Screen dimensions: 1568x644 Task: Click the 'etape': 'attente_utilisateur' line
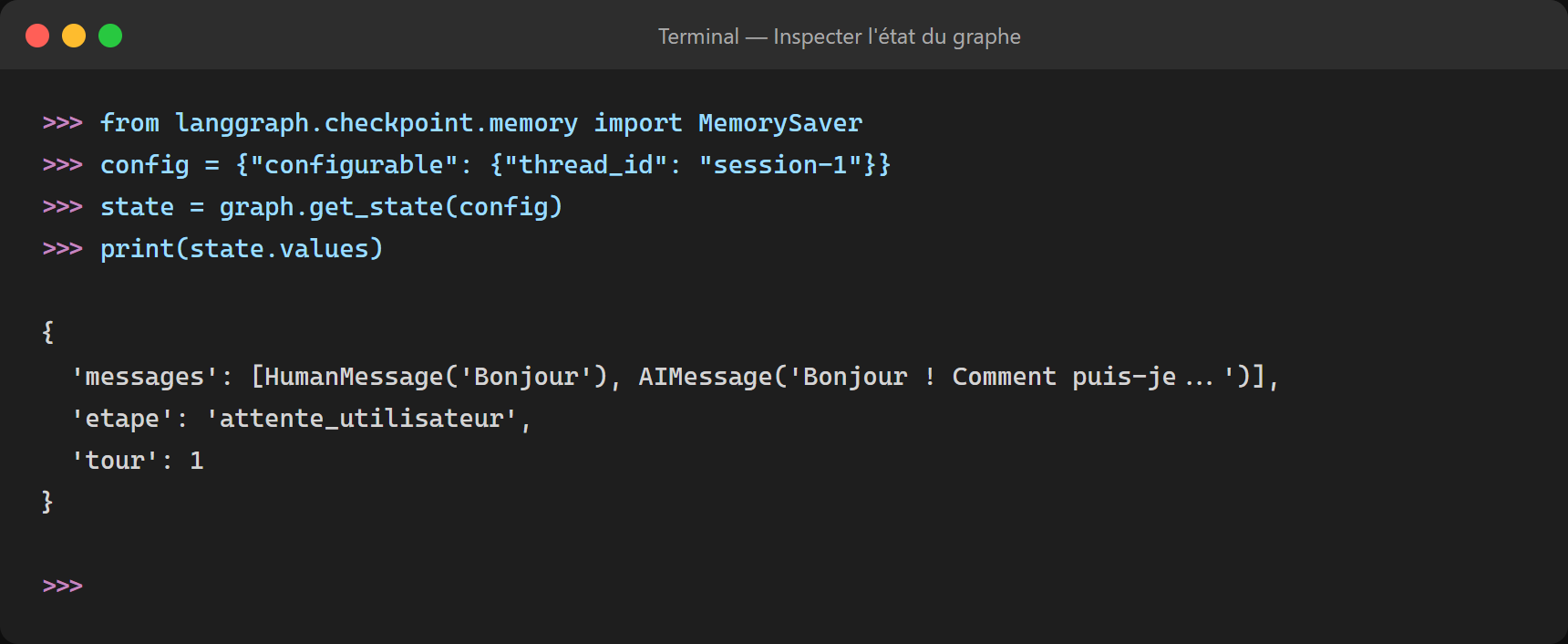[x=301, y=419]
